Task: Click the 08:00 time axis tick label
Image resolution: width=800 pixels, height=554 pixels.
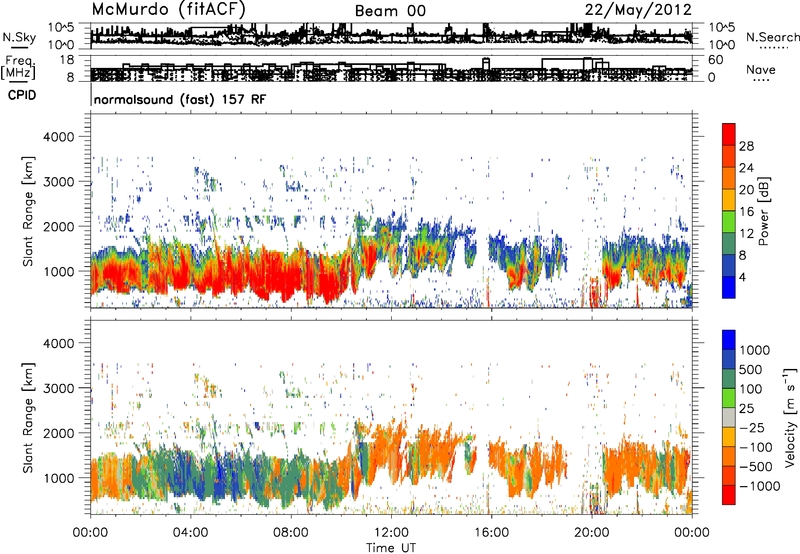Action: [291, 533]
